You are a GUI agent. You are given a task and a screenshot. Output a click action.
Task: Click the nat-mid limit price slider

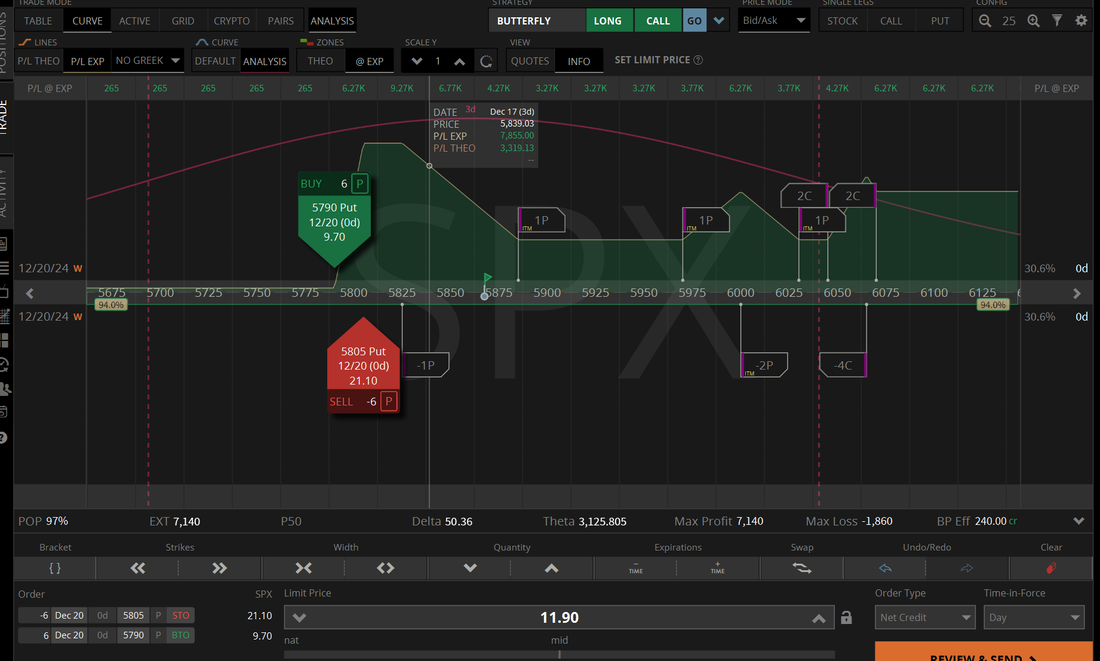click(559, 654)
